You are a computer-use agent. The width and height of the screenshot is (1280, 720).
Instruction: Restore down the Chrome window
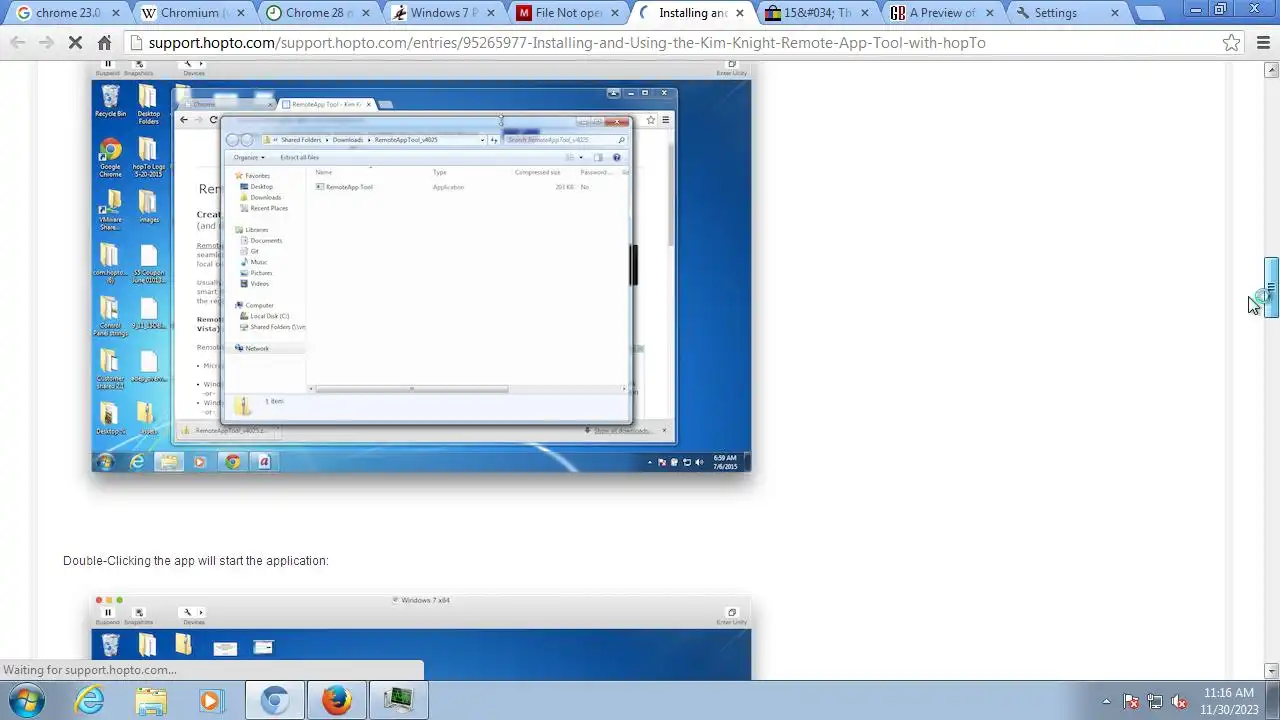click(1220, 9)
